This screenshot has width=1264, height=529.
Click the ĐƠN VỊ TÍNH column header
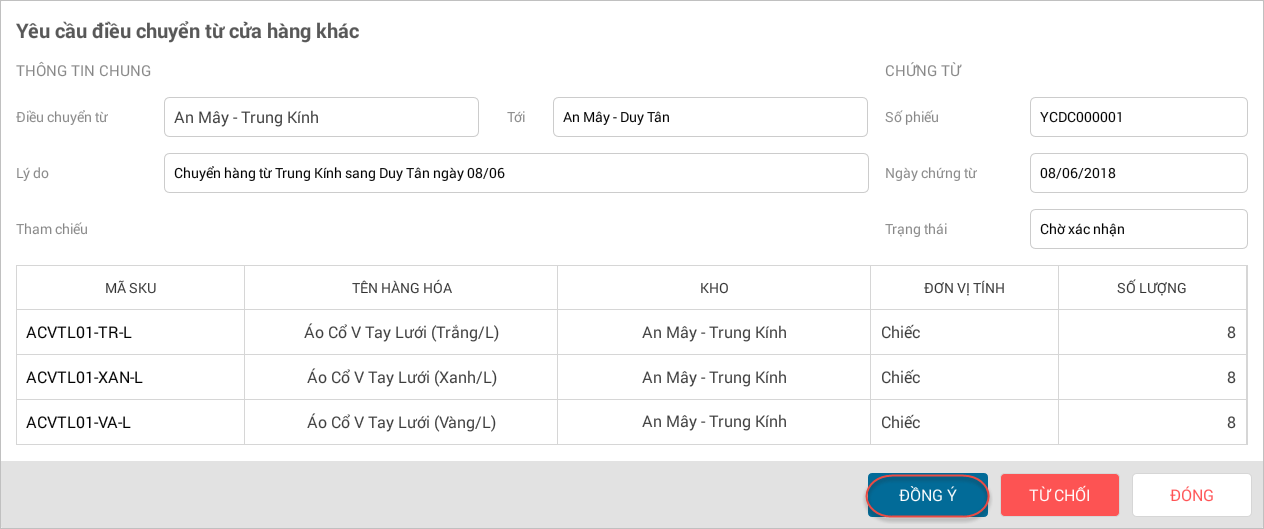click(x=964, y=288)
